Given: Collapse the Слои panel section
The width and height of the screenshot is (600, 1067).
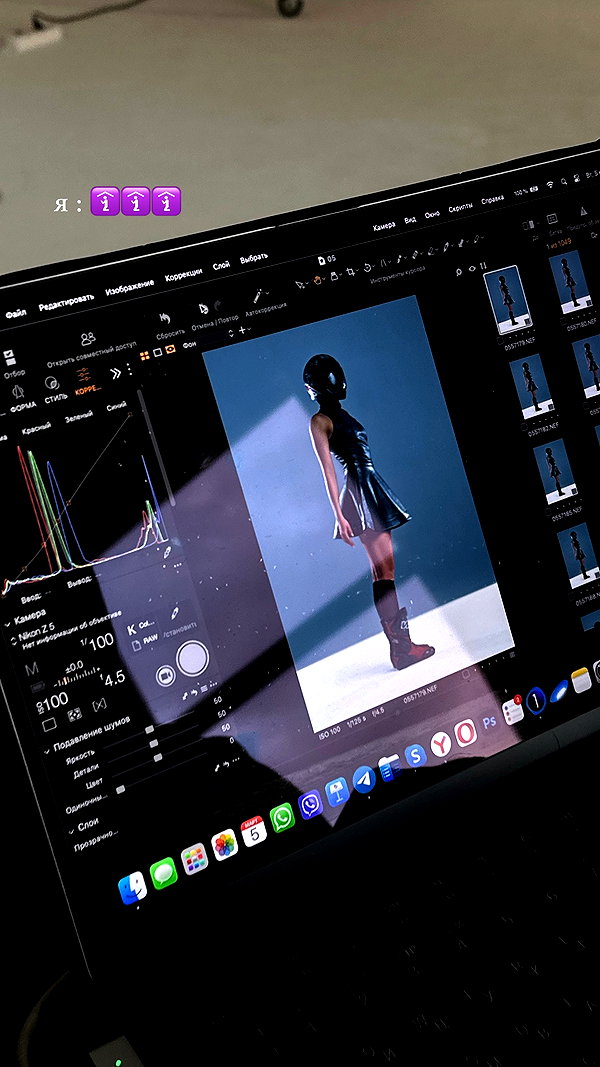Looking at the screenshot, I should click(x=71, y=831).
